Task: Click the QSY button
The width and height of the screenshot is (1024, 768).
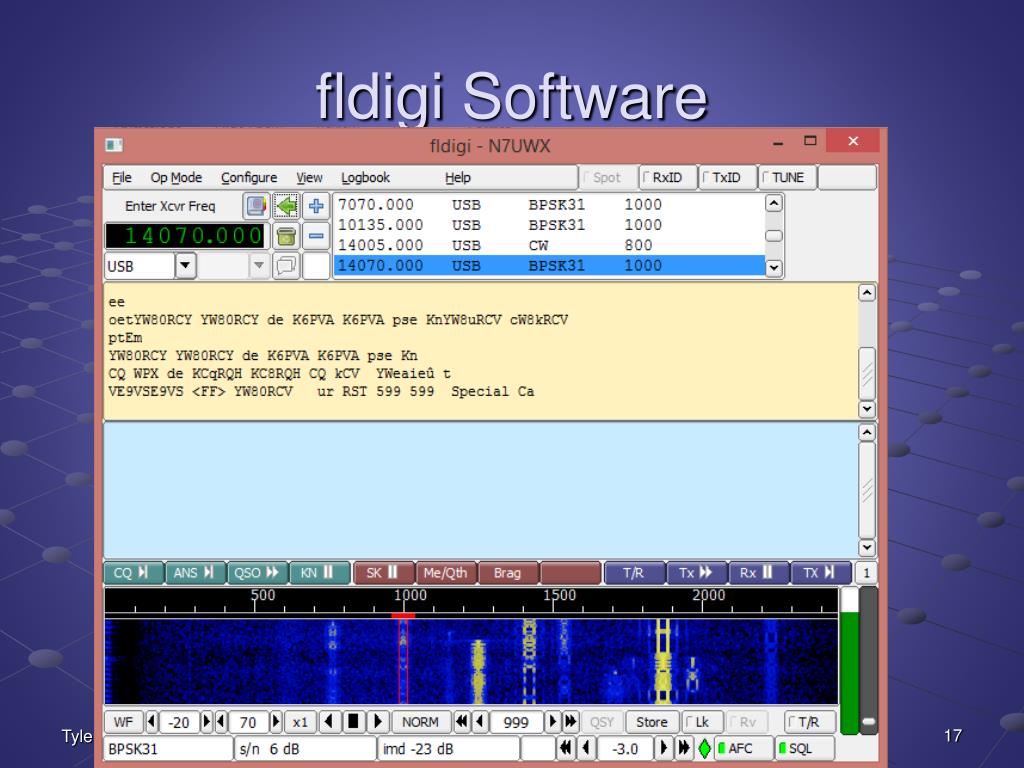Action: click(601, 722)
